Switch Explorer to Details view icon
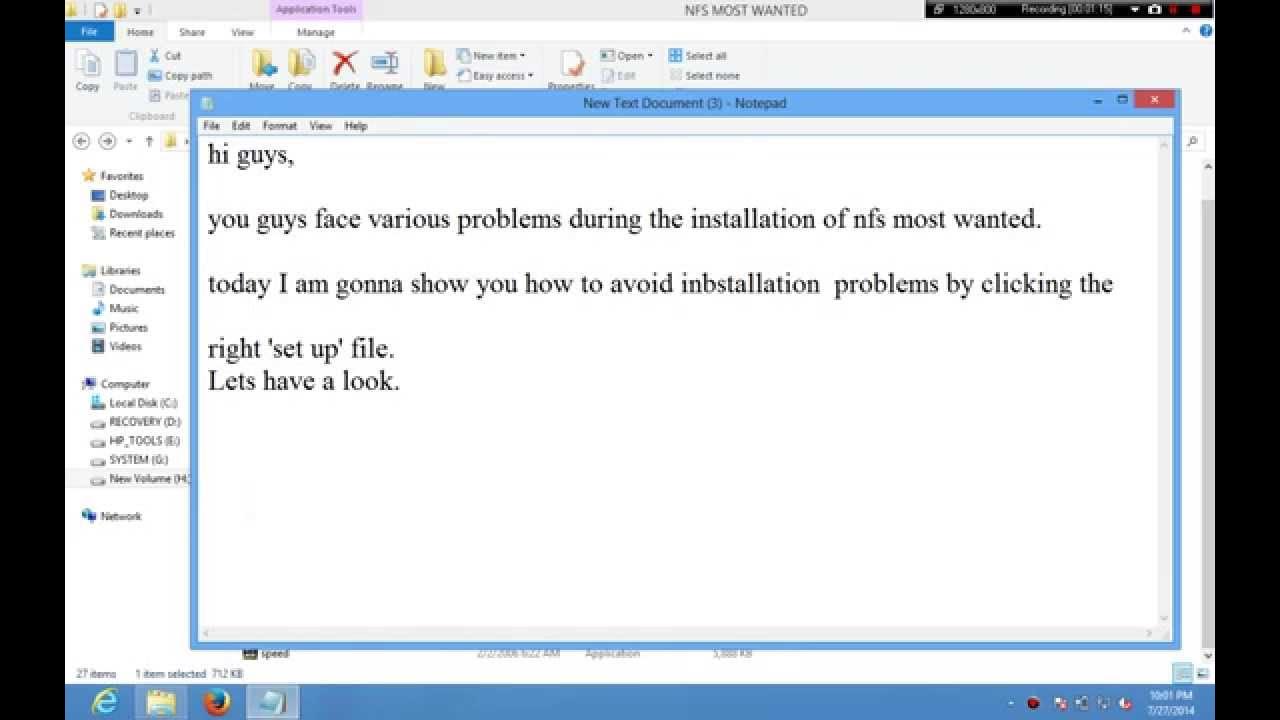1280x720 pixels. pyautogui.click(x=1183, y=673)
